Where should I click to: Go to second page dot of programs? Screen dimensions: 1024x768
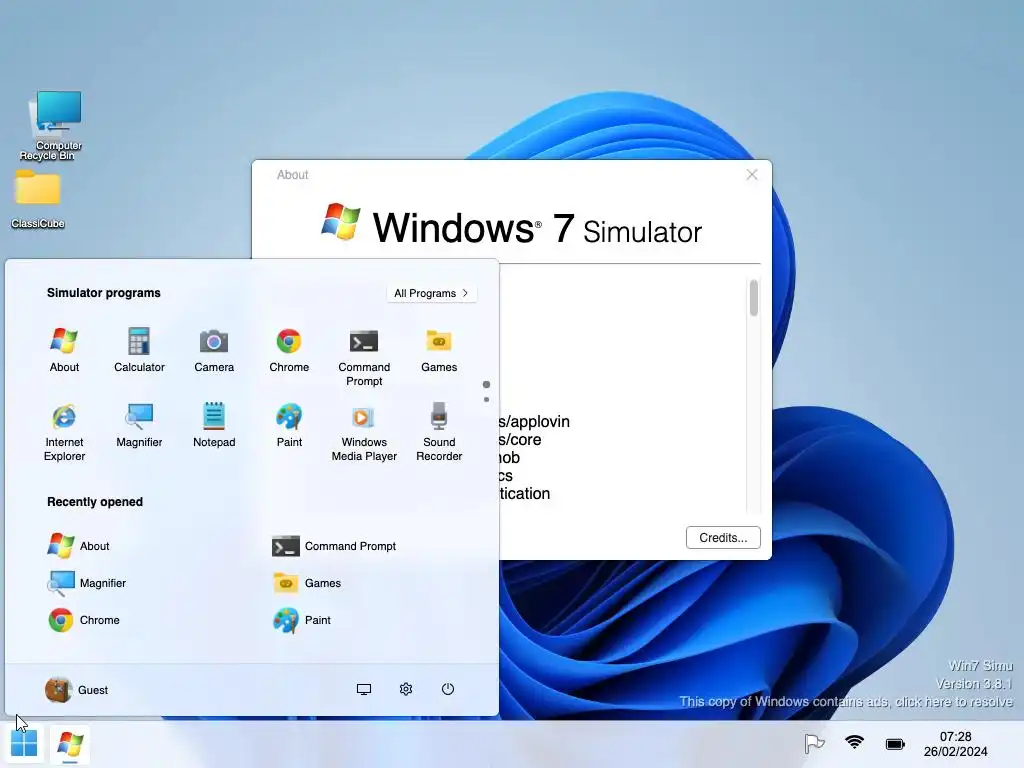click(x=487, y=399)
